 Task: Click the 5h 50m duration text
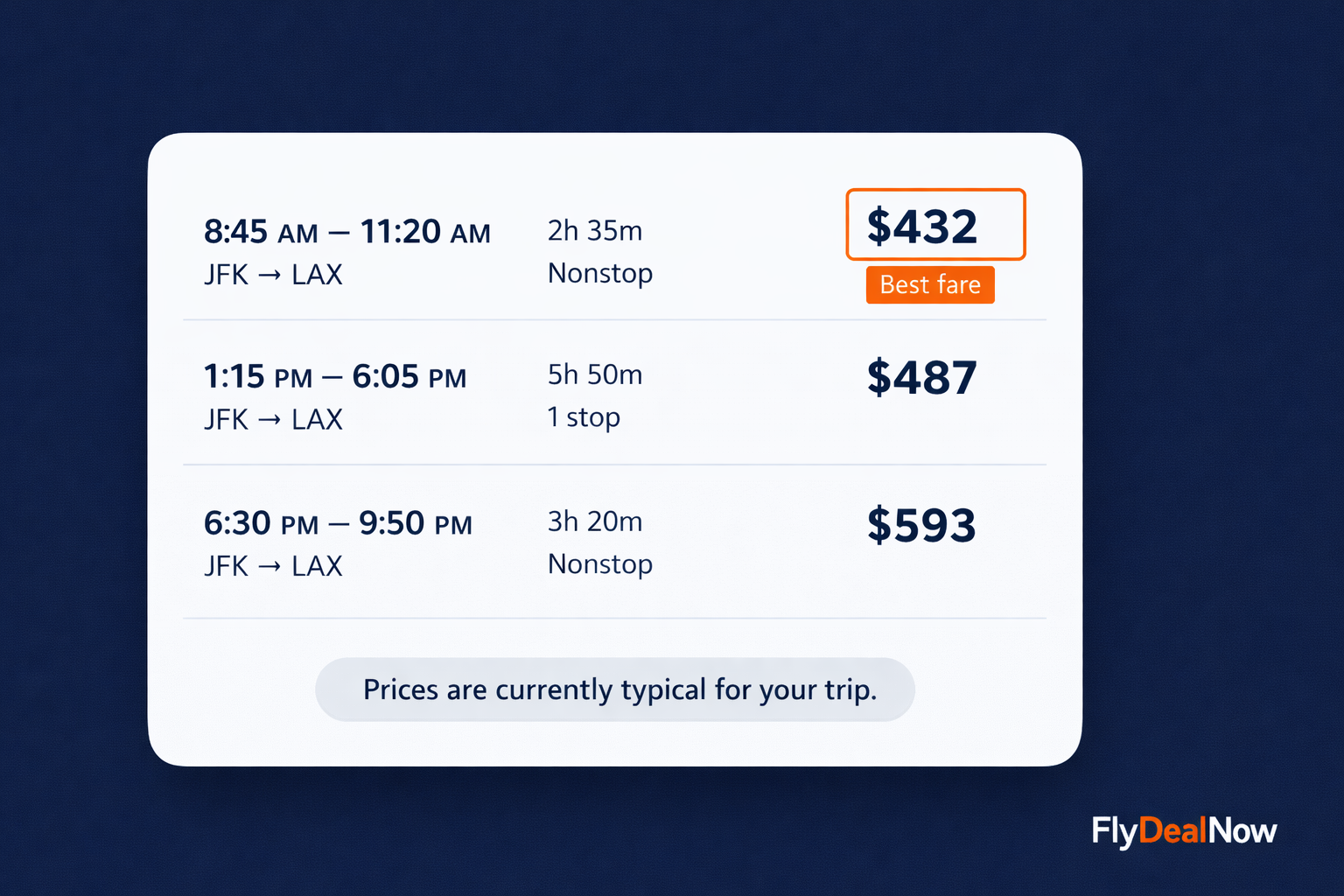[595, 374]
